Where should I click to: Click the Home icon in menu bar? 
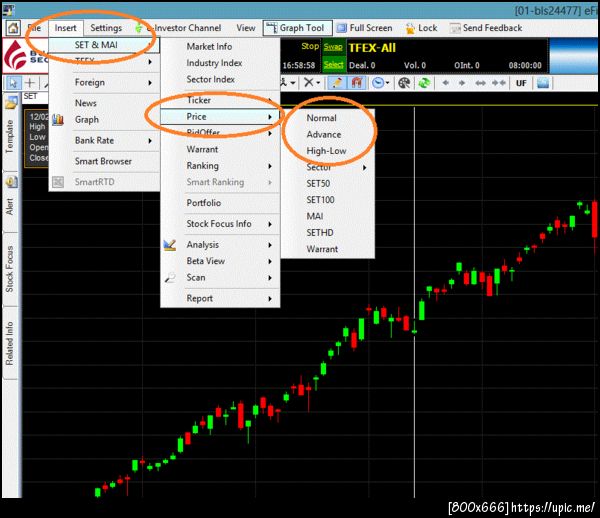coord(13,28)
